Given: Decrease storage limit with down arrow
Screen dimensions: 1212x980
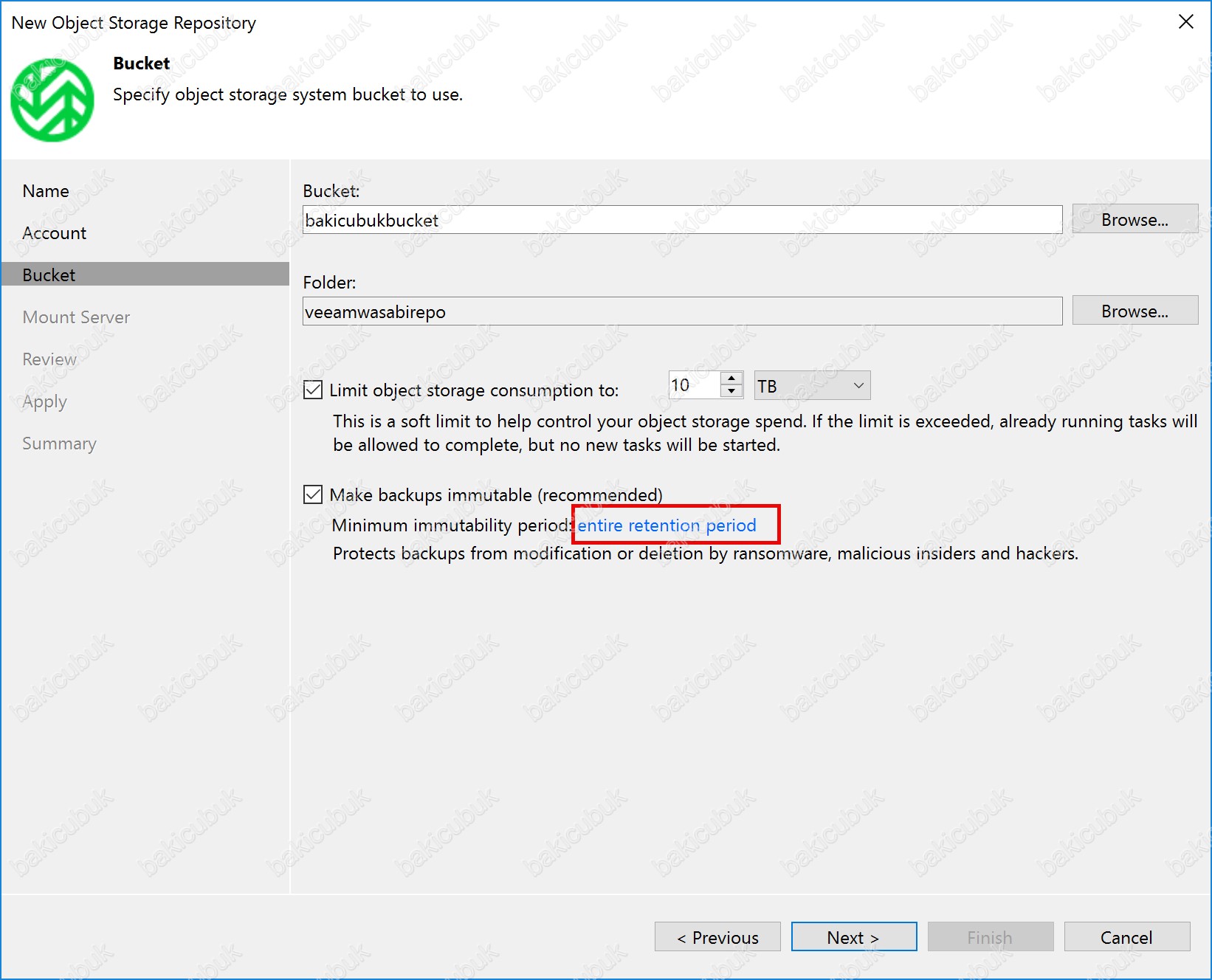Looking at the screenshot, I should [x=731, y=392].
